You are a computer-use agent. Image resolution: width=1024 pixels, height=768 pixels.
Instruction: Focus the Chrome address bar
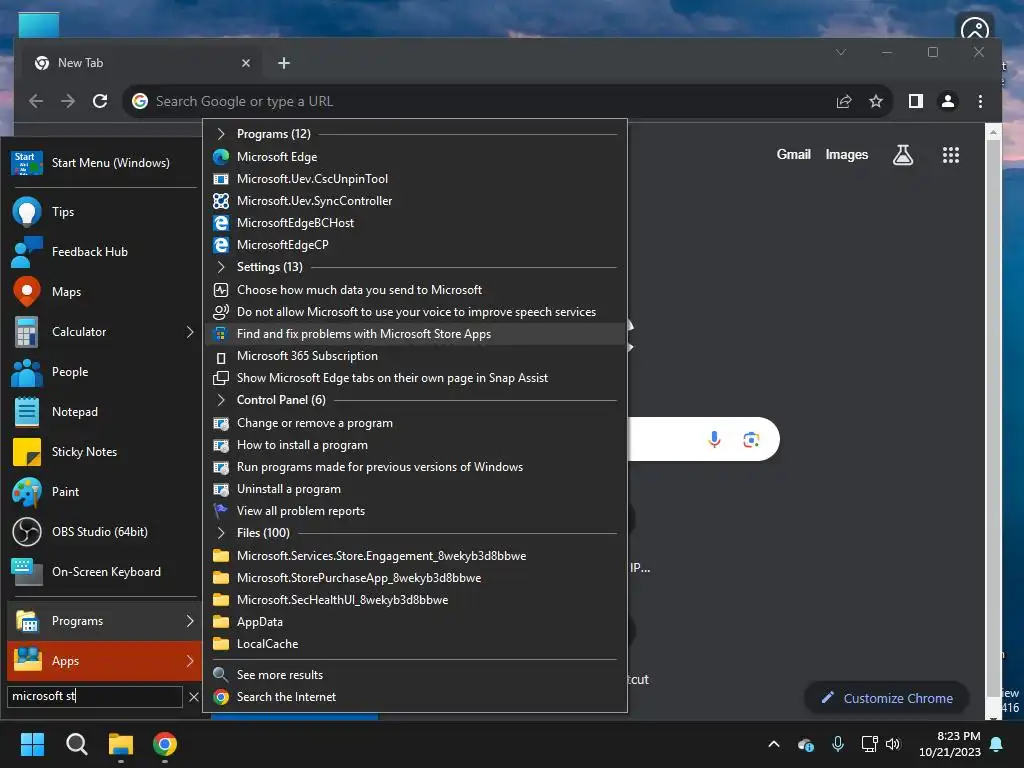[483, 101]
